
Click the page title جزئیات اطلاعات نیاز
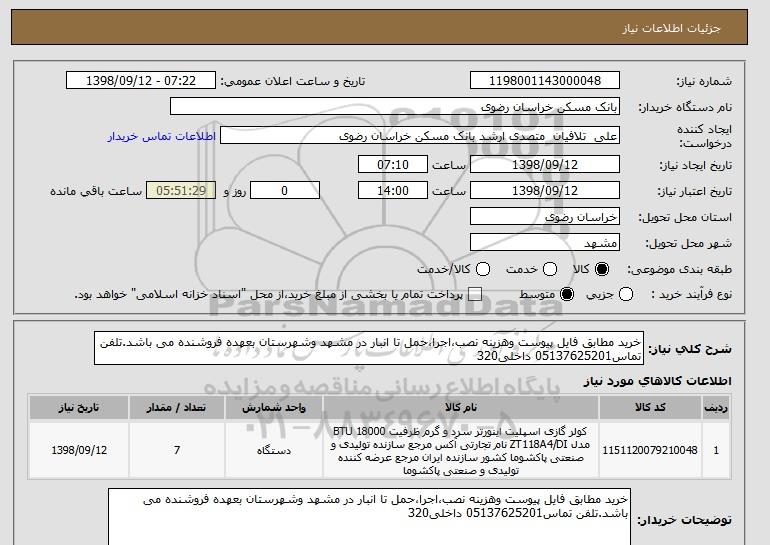click(671, 28)
